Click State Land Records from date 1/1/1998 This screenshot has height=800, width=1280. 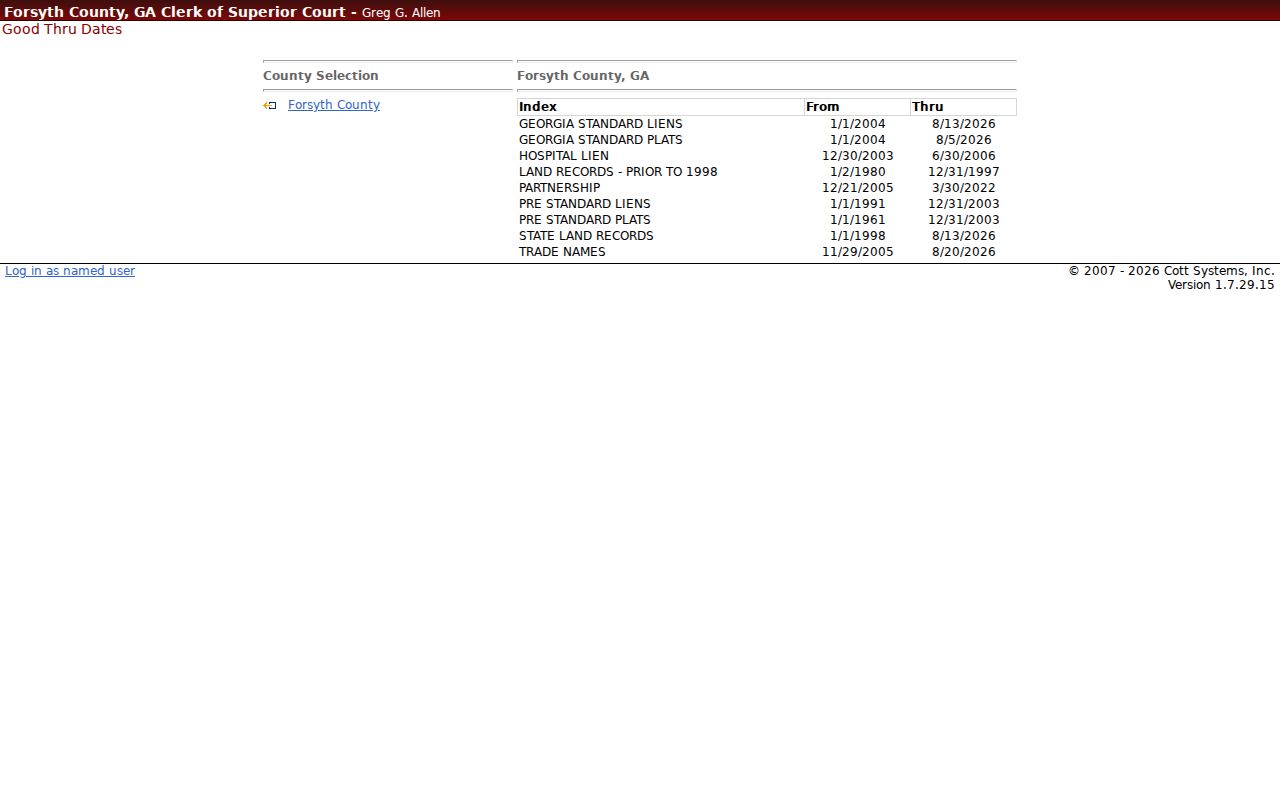[x=858, y=236]
